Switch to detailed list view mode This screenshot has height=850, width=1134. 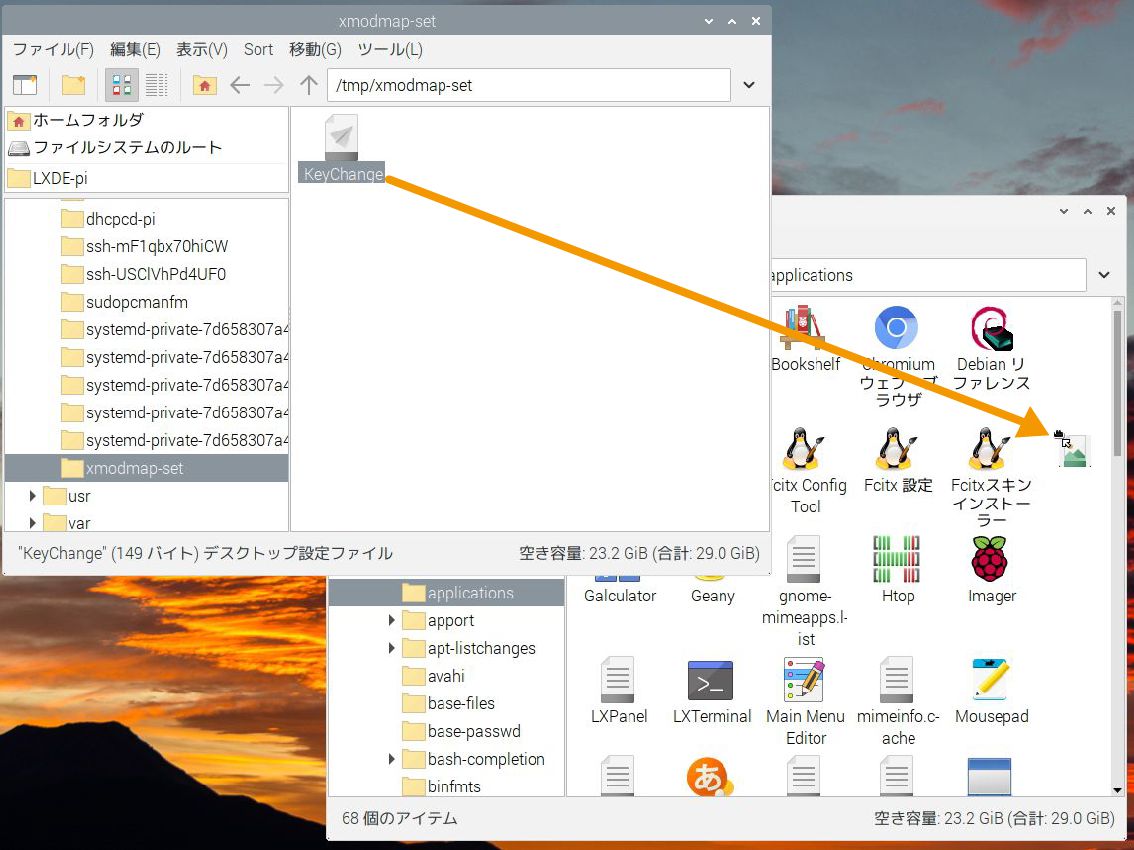click(156, 85)
